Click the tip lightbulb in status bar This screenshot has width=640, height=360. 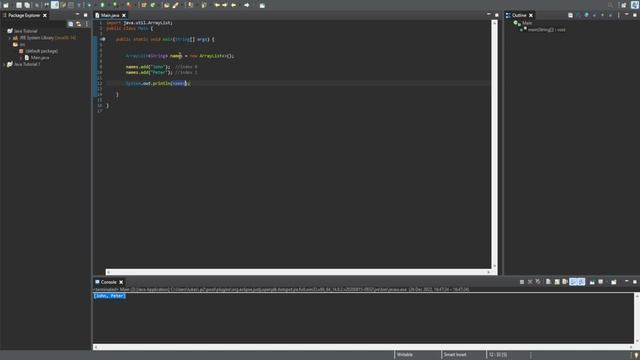636,355
